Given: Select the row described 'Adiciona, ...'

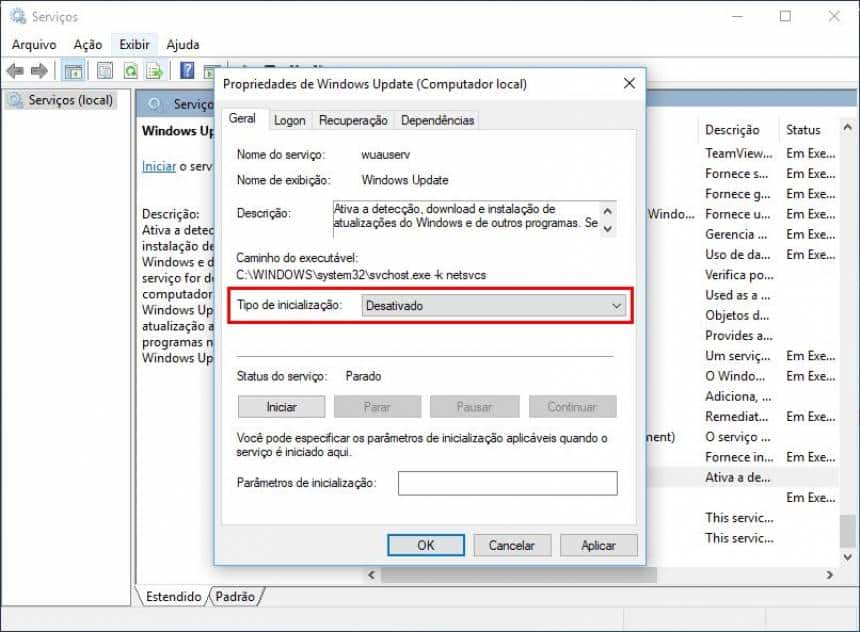Looking at the screenshot, I should 738,397.
